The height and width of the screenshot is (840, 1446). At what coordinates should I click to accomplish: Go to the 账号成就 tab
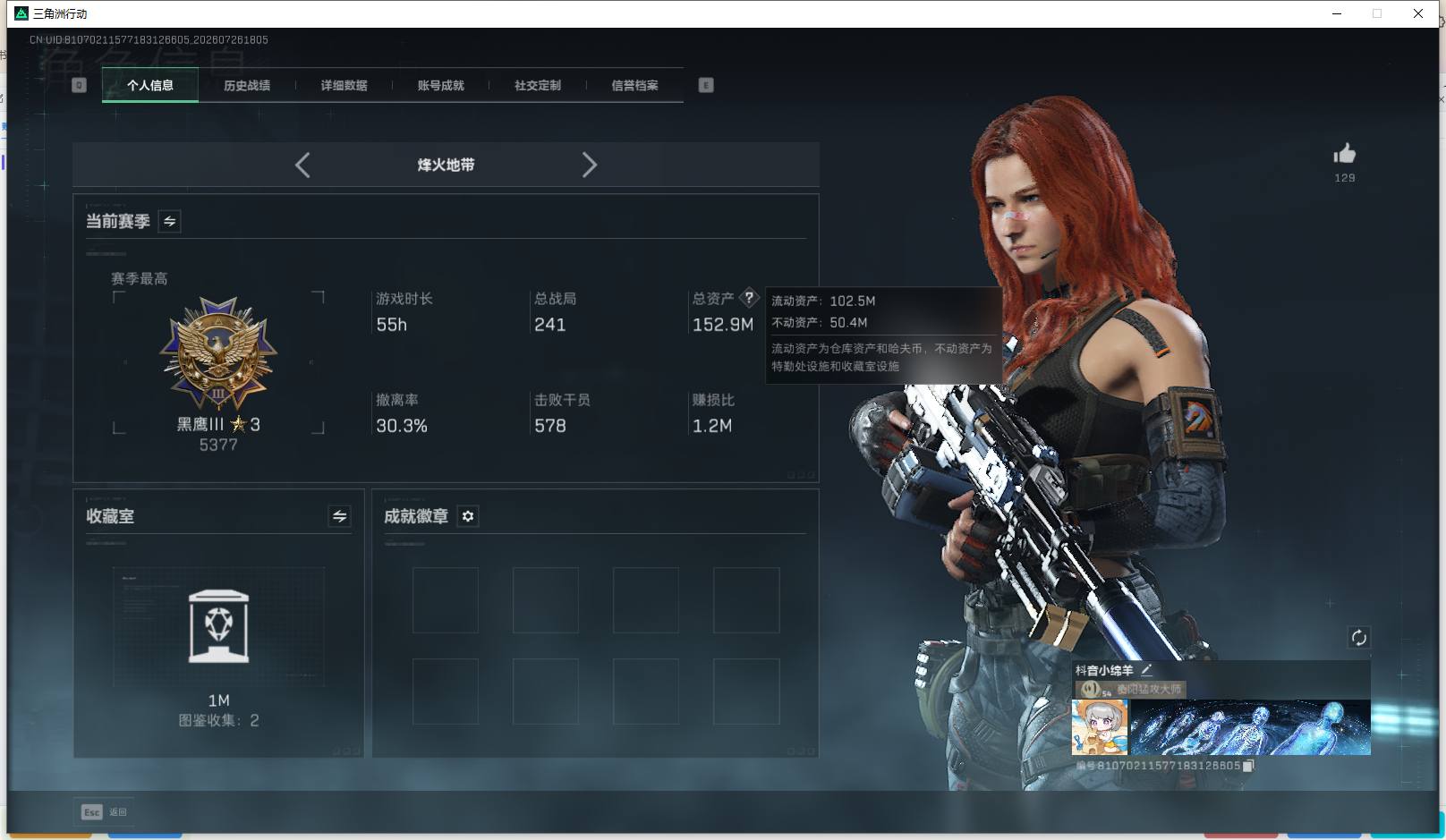click(x=441, y=86)
